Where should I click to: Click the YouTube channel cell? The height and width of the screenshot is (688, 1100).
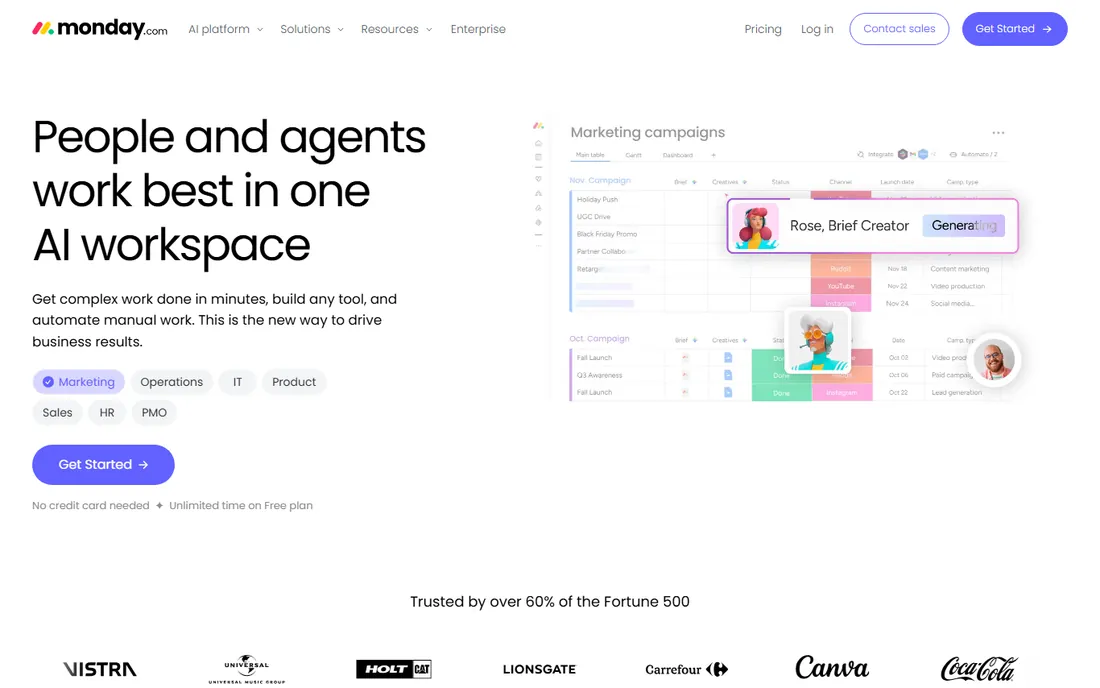840,286
